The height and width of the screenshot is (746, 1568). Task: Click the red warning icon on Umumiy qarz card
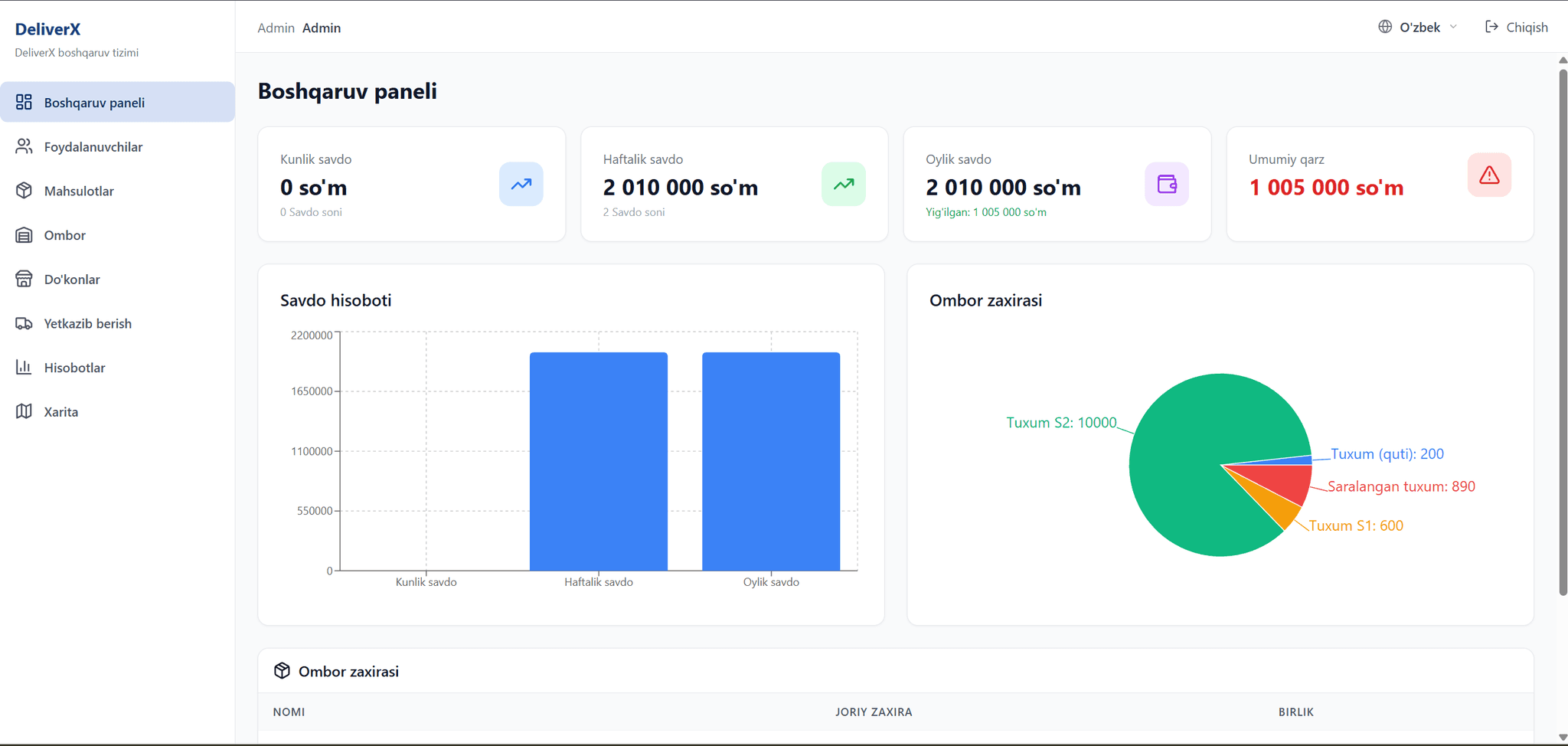pyautogui.click(x=1488, y=175)
